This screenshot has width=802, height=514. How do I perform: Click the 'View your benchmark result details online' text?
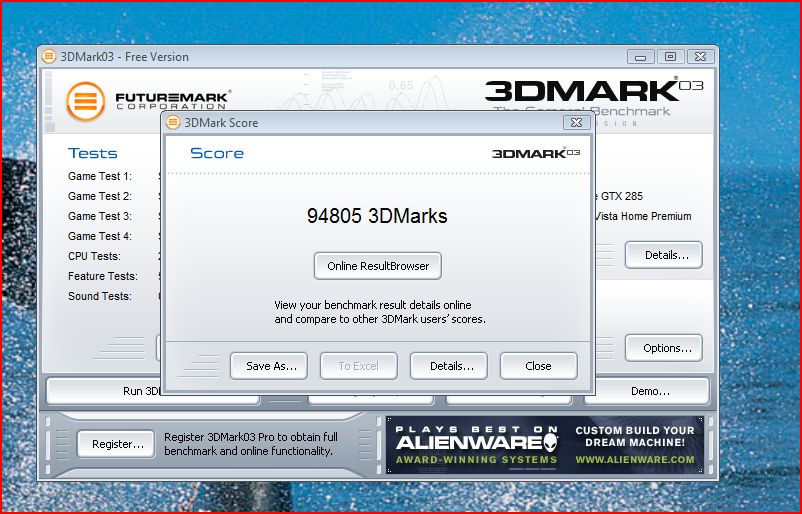pos(373,305)
